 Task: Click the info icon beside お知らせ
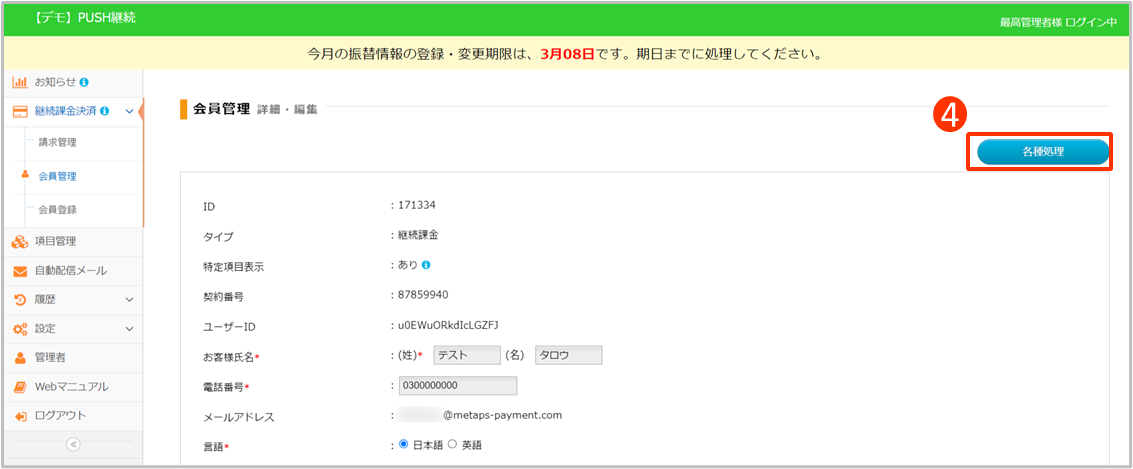pyautogui.click(x=84, y=82)
